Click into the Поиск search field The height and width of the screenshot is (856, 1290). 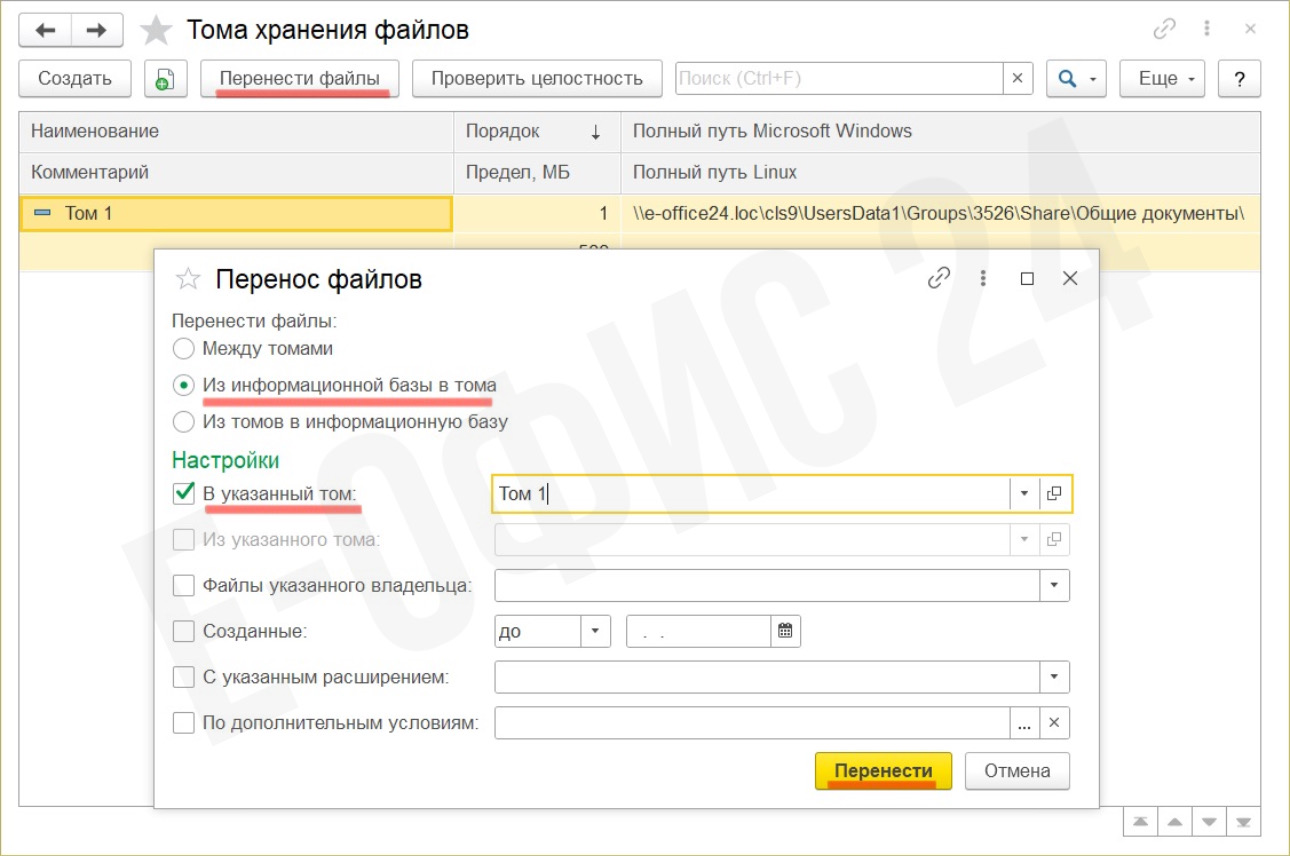click(838, 79)
